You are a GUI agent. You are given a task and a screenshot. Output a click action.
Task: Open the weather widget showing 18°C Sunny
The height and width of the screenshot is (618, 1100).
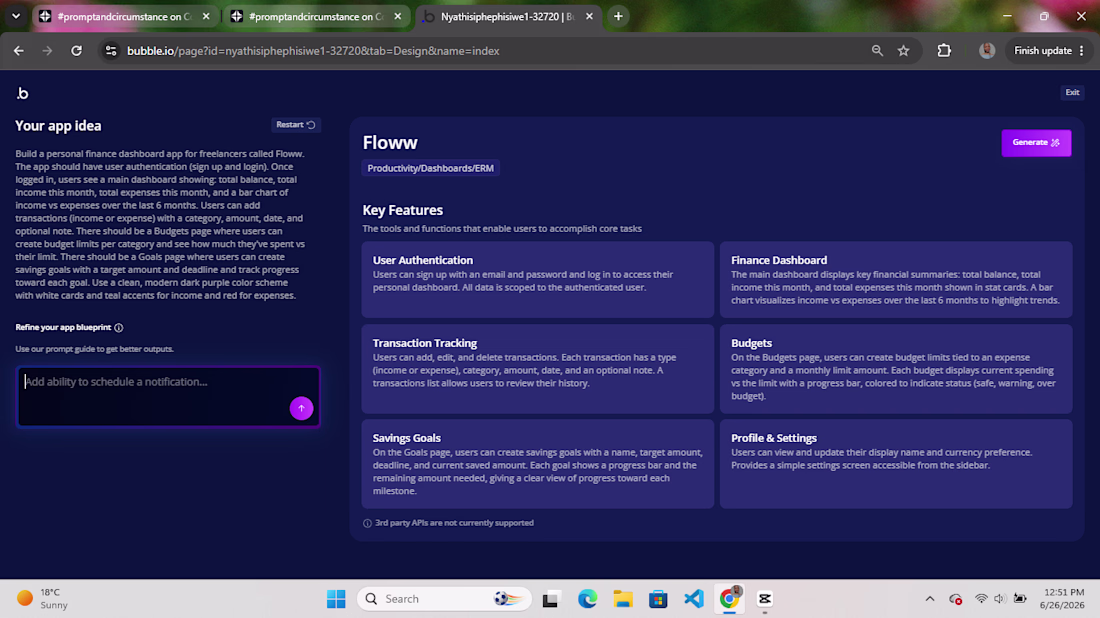coord(43,599)
